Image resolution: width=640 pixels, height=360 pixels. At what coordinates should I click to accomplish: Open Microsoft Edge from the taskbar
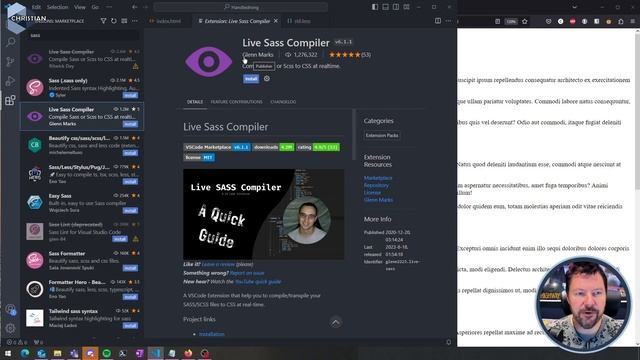(25, 353)
